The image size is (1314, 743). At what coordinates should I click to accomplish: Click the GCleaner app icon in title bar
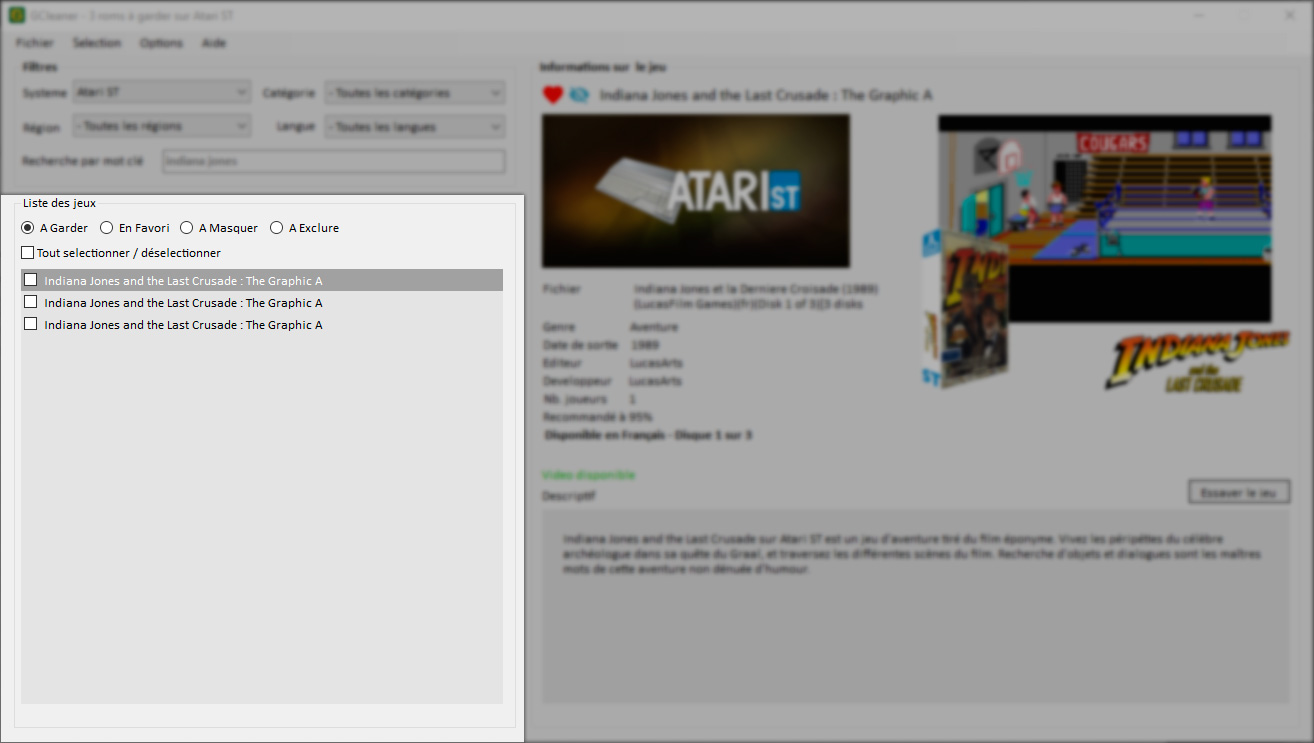click(x=17, y=16)
